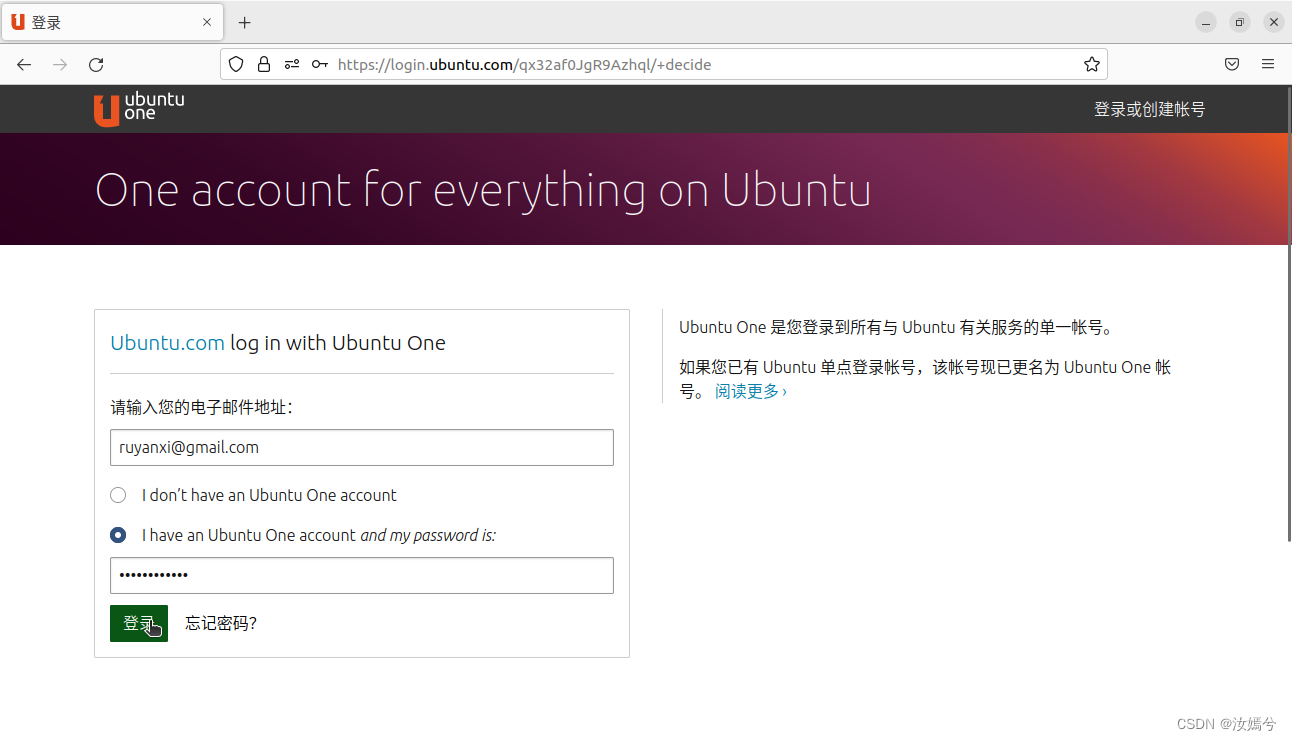
Task: Click the address bar URL
Action: pos(524,64)
